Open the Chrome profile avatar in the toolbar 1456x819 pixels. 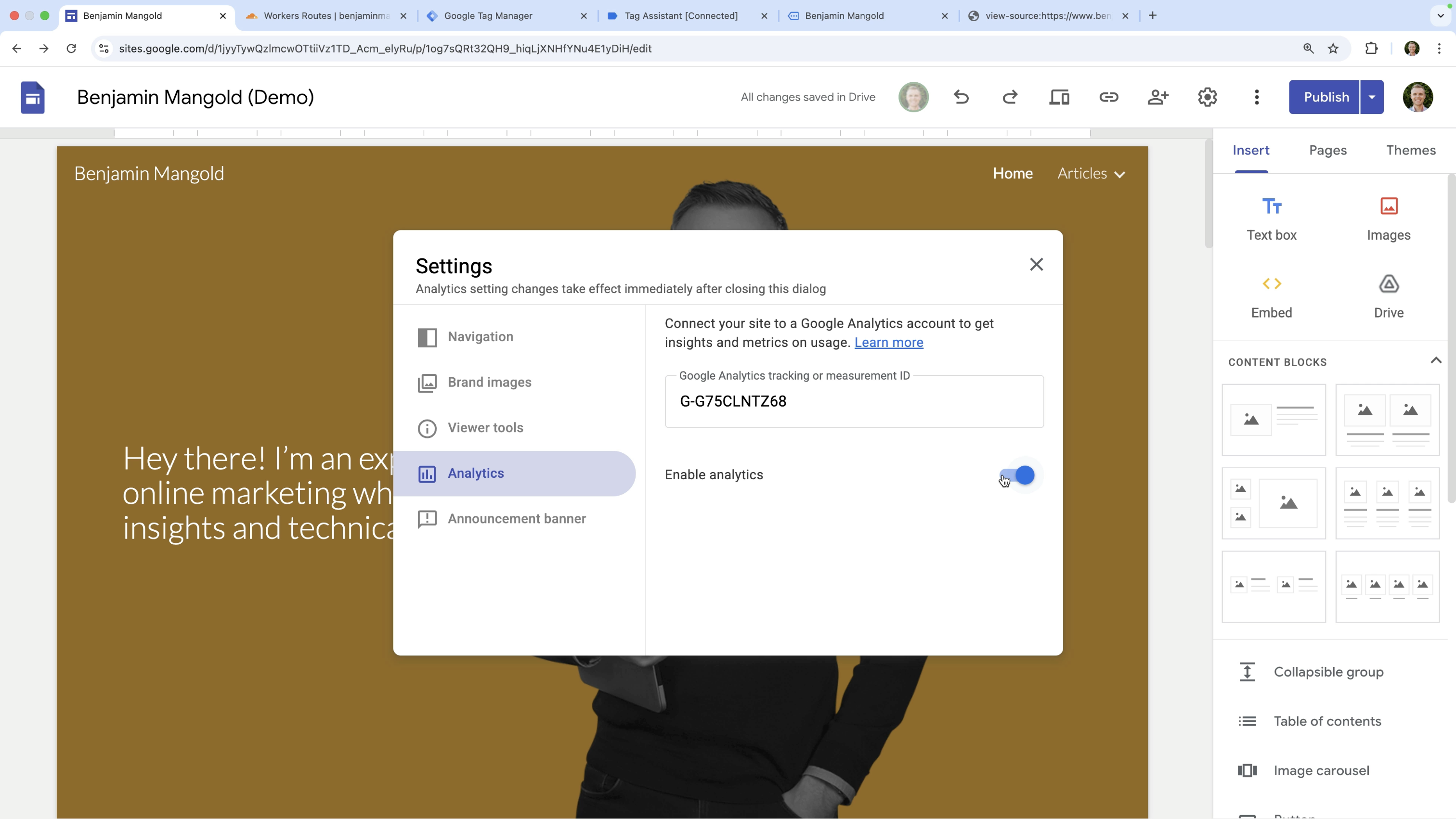1412,49
